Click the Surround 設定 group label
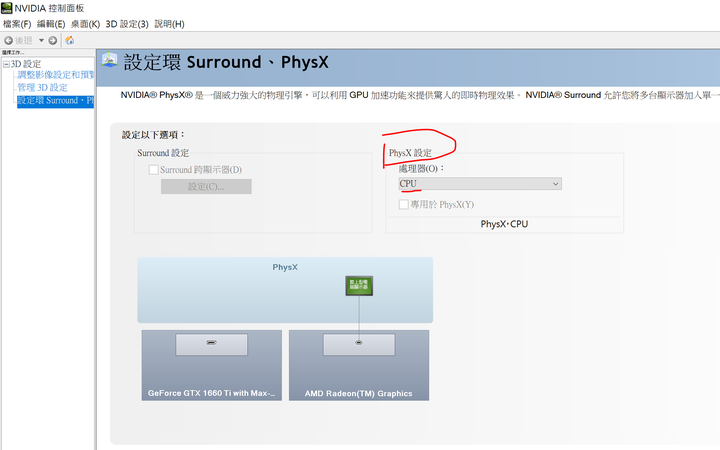The image size is (720, 450). (x=163, y=153)
